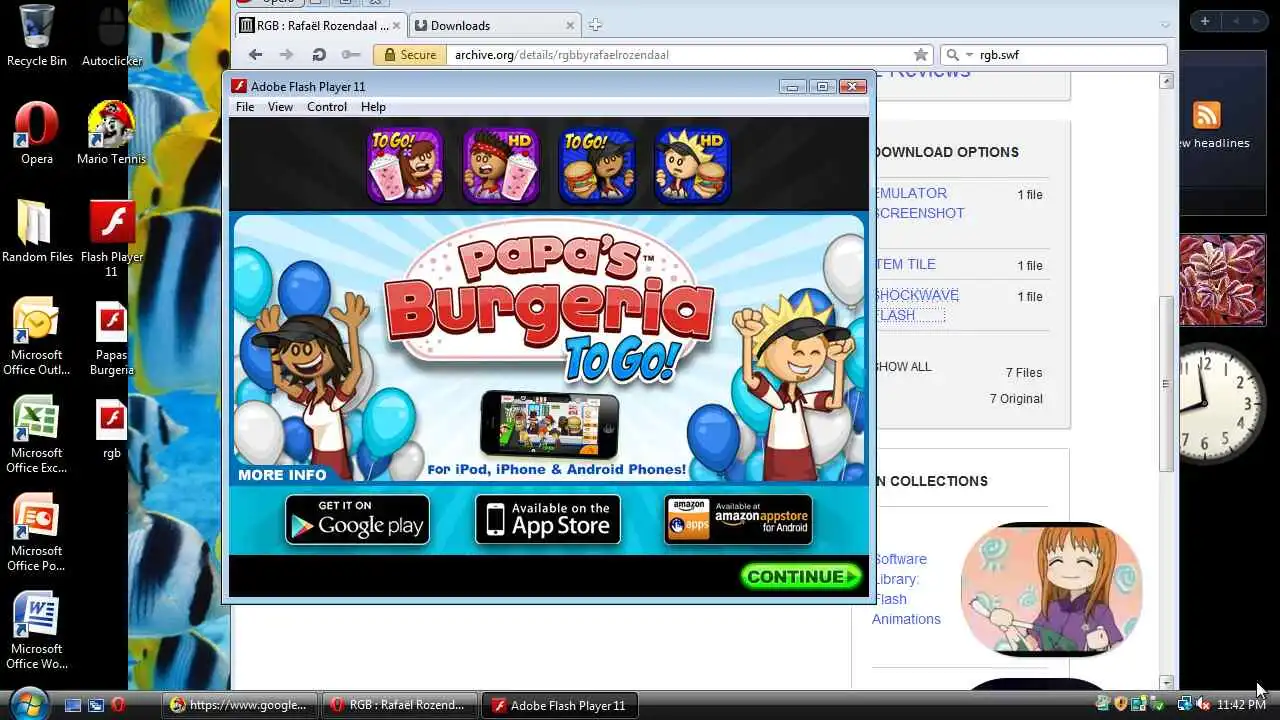Select the Freezeria HD game icon
The width and height of the screenshot is (1280, 720).
pos(500,165)
